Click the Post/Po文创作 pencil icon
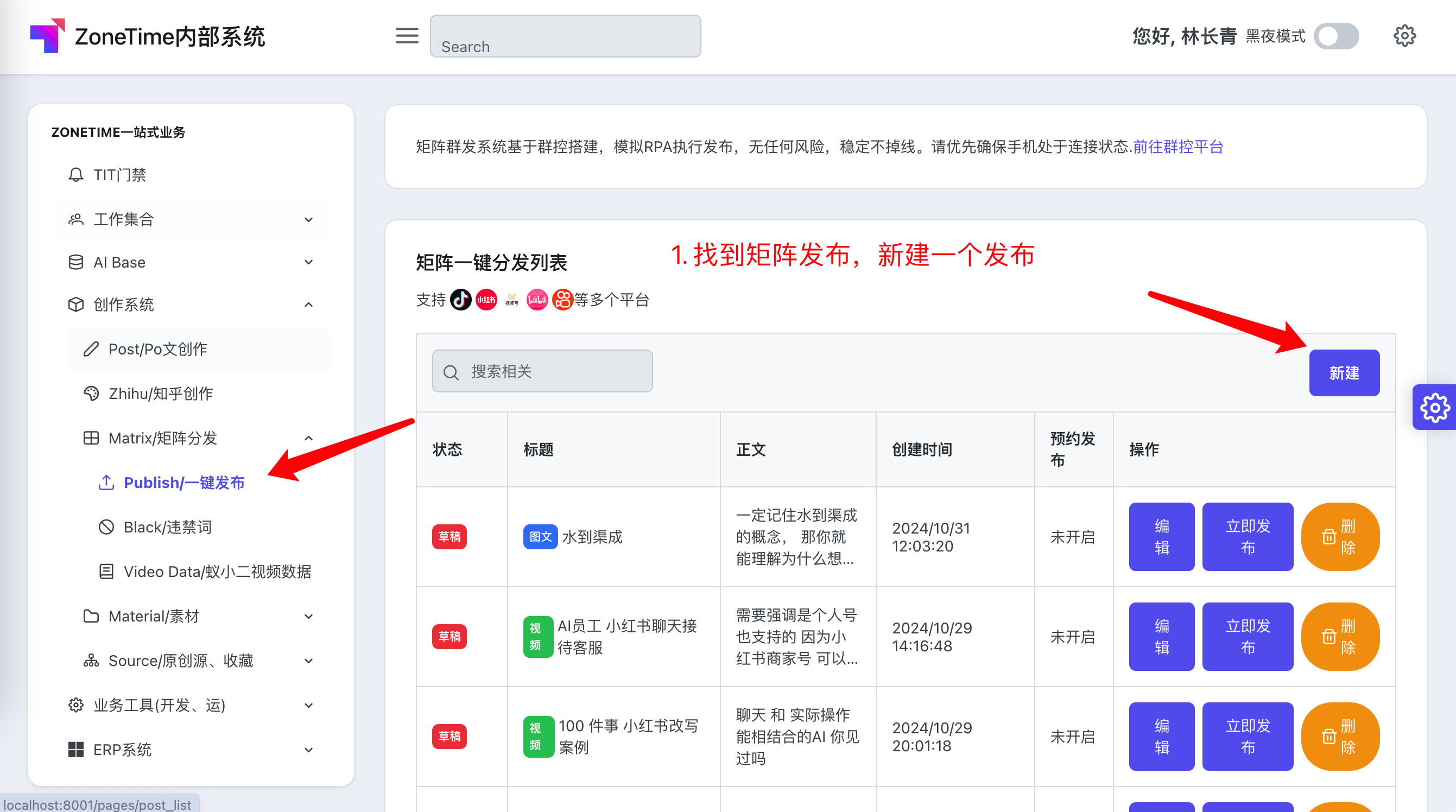 pos(91,349)
